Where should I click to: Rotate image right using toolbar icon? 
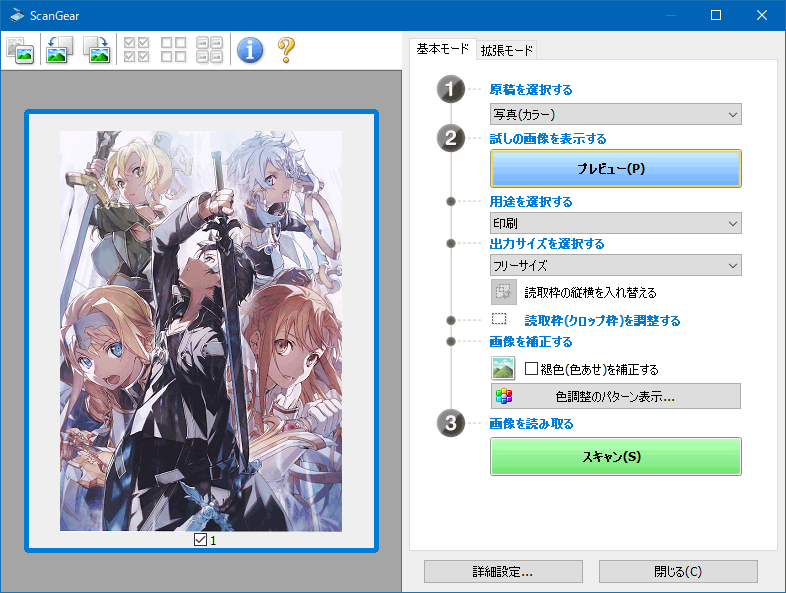coord(97,50)
